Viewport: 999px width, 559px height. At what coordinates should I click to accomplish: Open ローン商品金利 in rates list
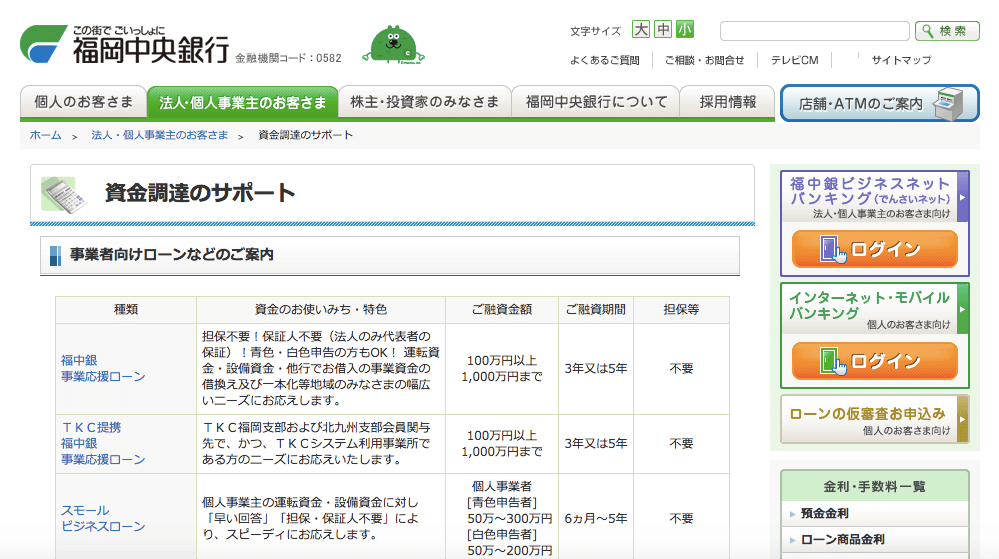point(842,539)
